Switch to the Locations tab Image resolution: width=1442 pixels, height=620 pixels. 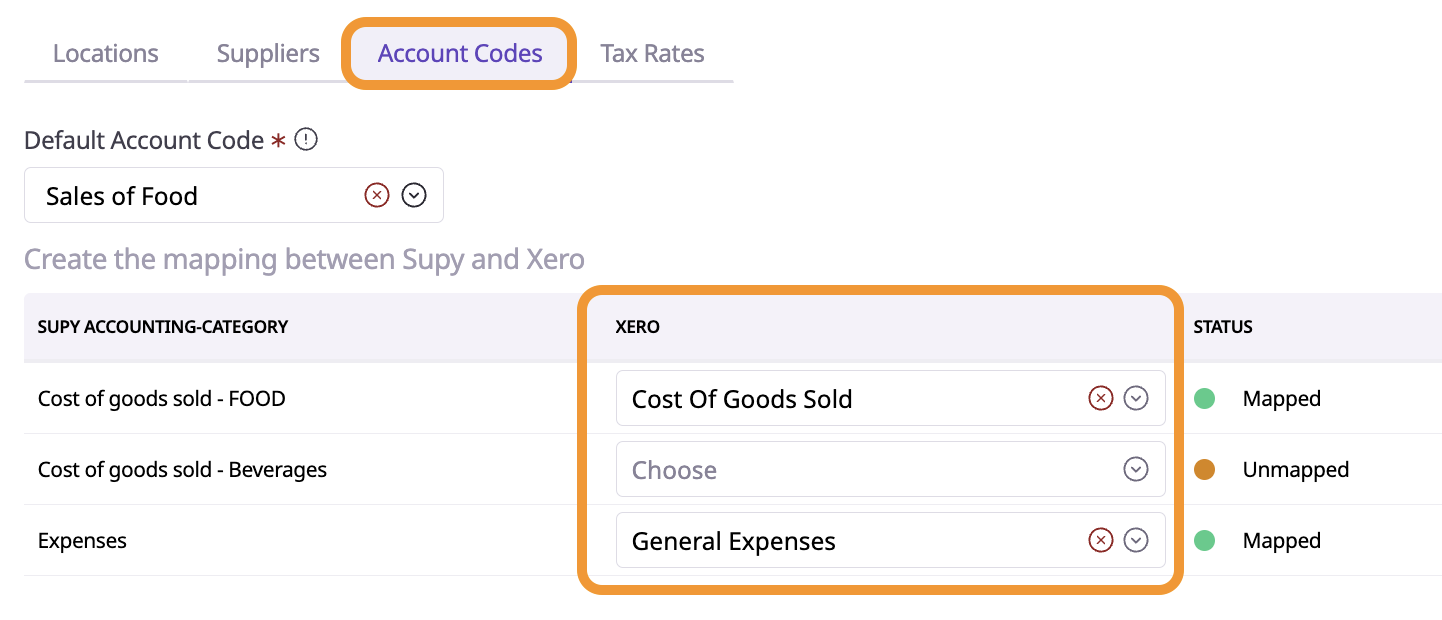pyautogui.click(x=105, y=53)
